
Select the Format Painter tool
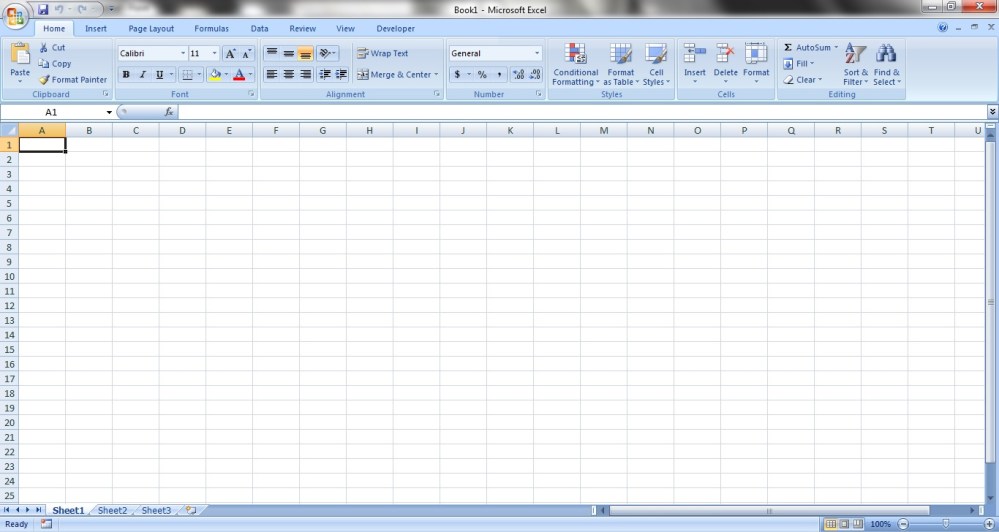[x=72, y=80]
